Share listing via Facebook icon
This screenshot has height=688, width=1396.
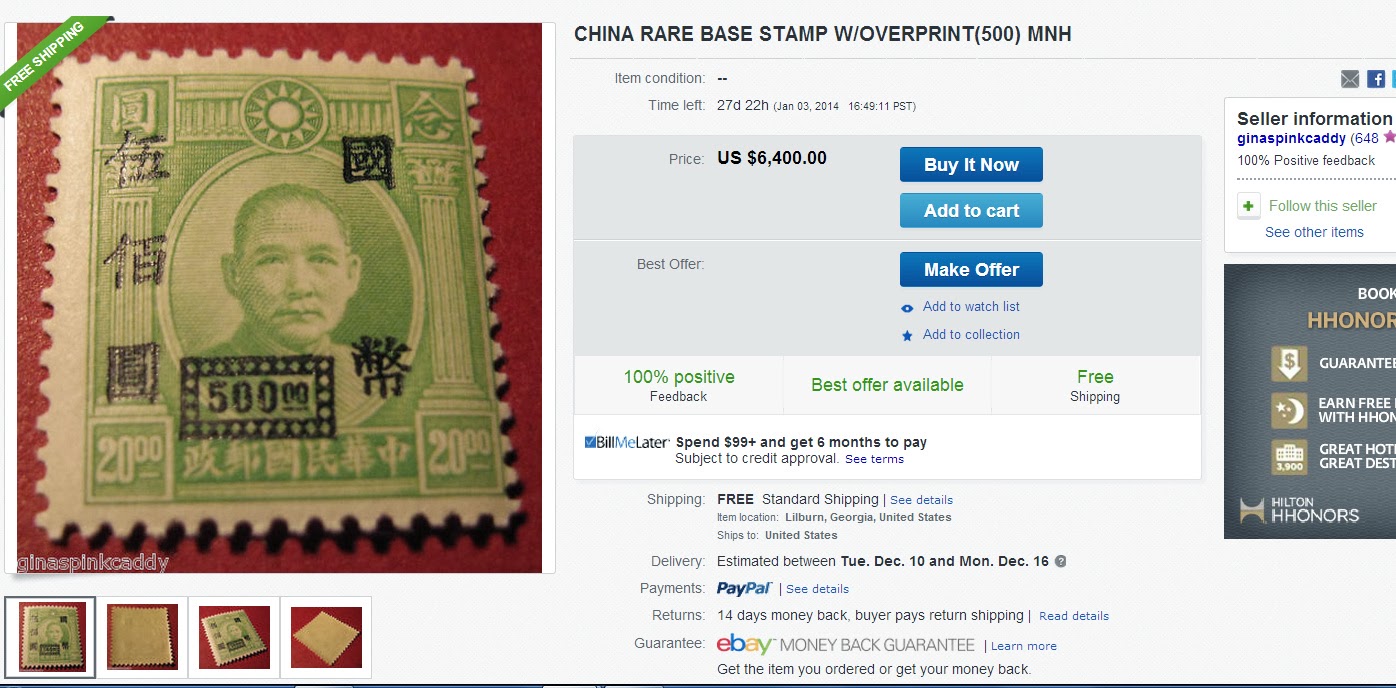[x=1376, y=79]
